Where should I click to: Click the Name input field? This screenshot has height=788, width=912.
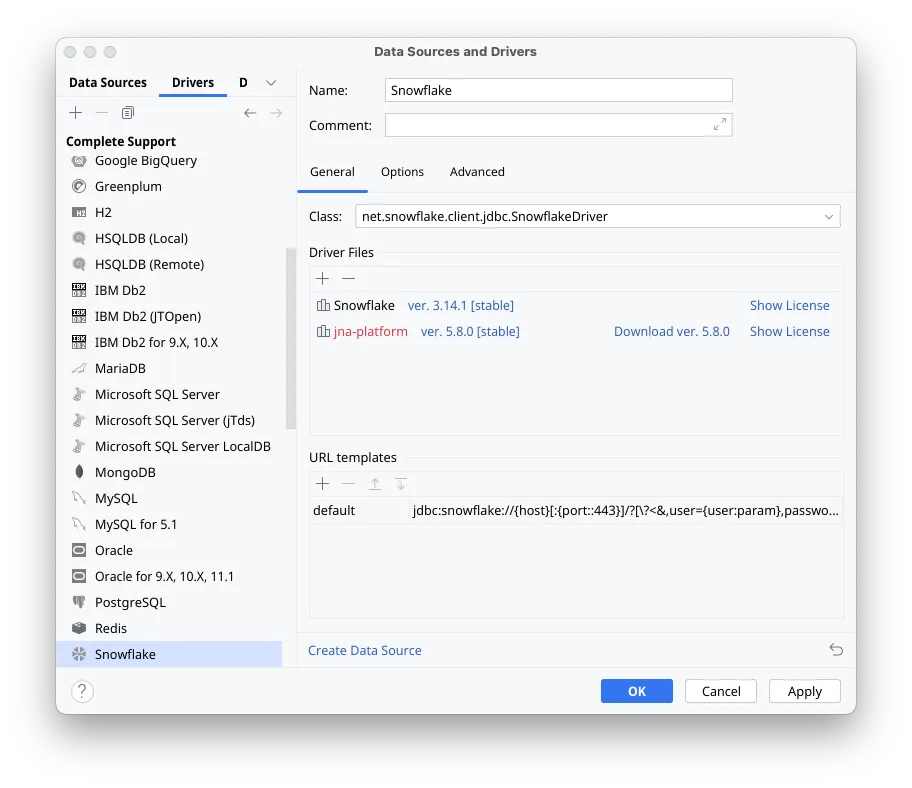click(x=558, y=90)
